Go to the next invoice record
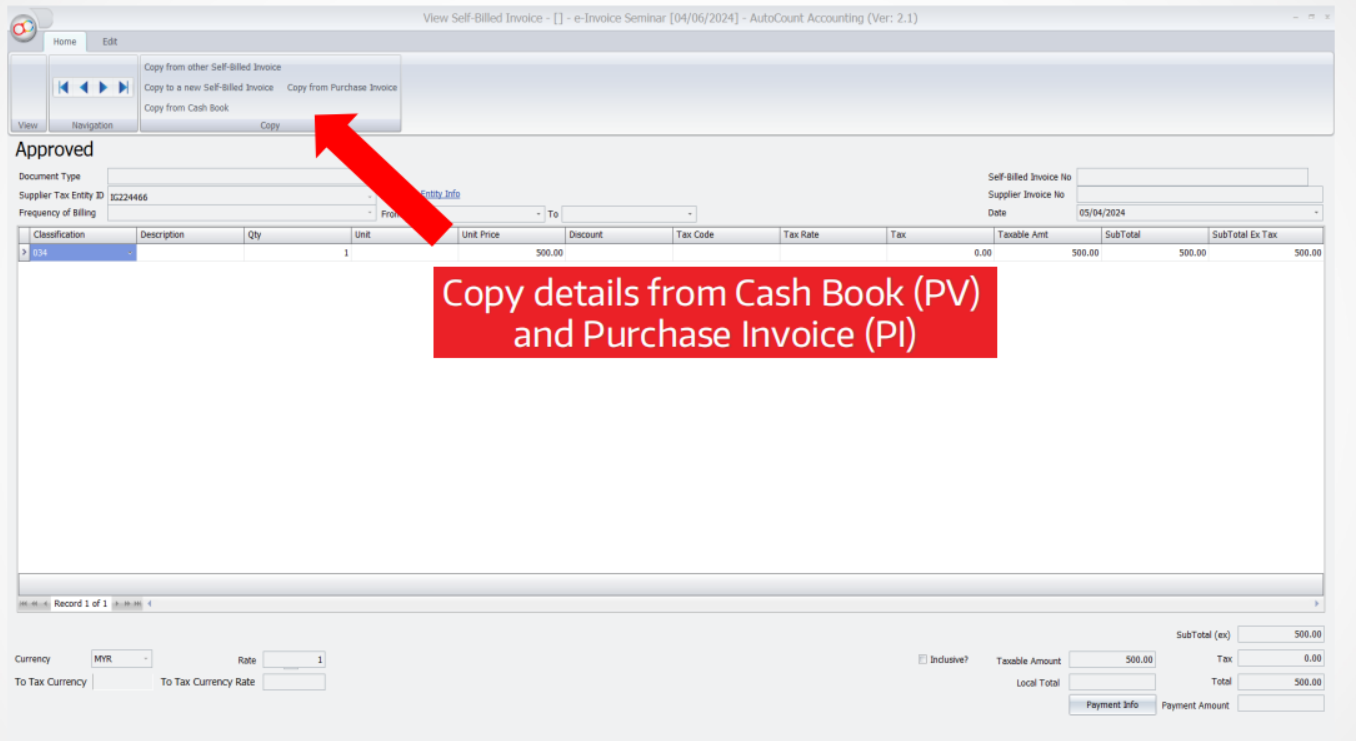 pyautogui.click(x=103, y=88)
